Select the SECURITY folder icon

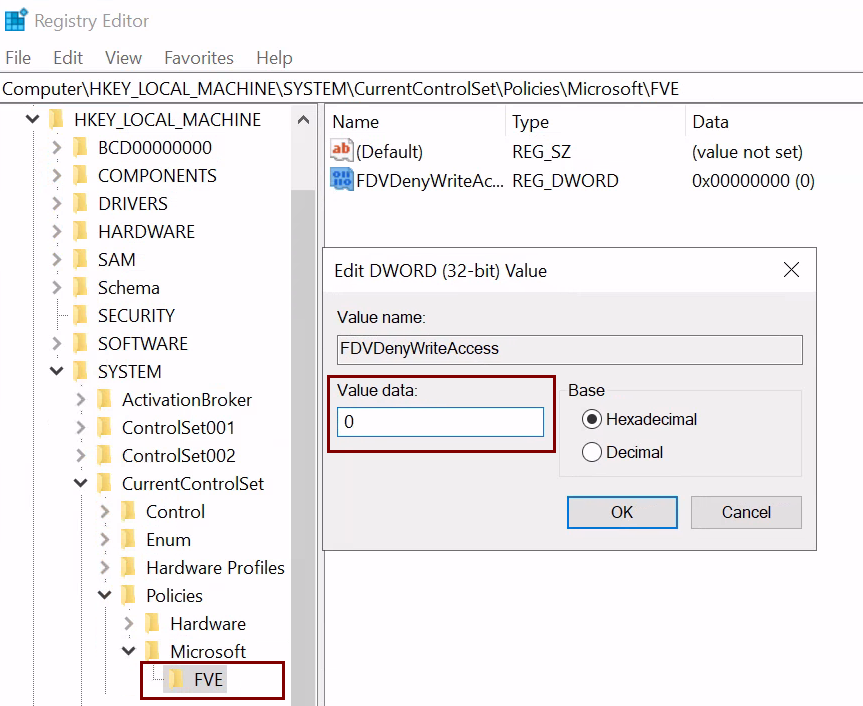80,315
